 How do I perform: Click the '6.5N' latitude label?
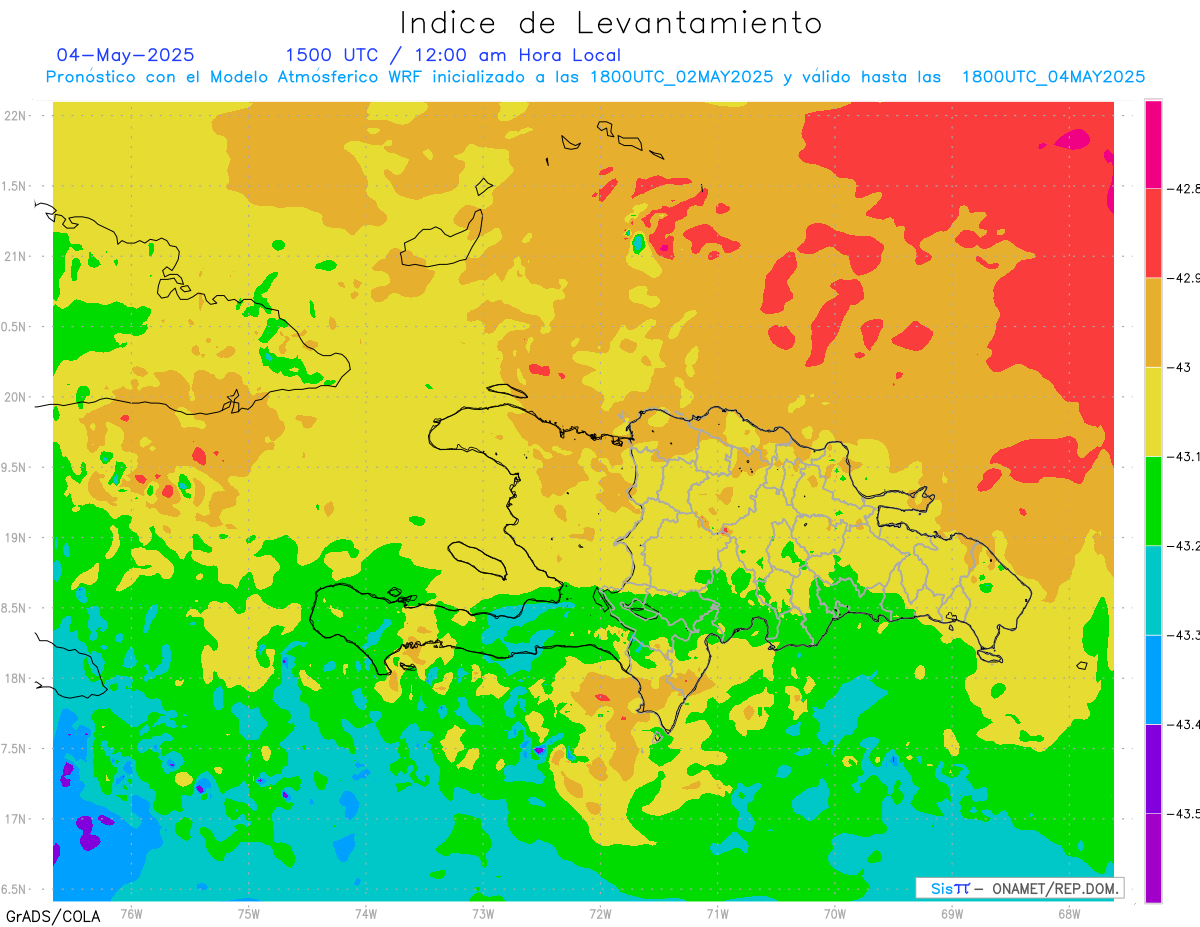pos(14,889)
